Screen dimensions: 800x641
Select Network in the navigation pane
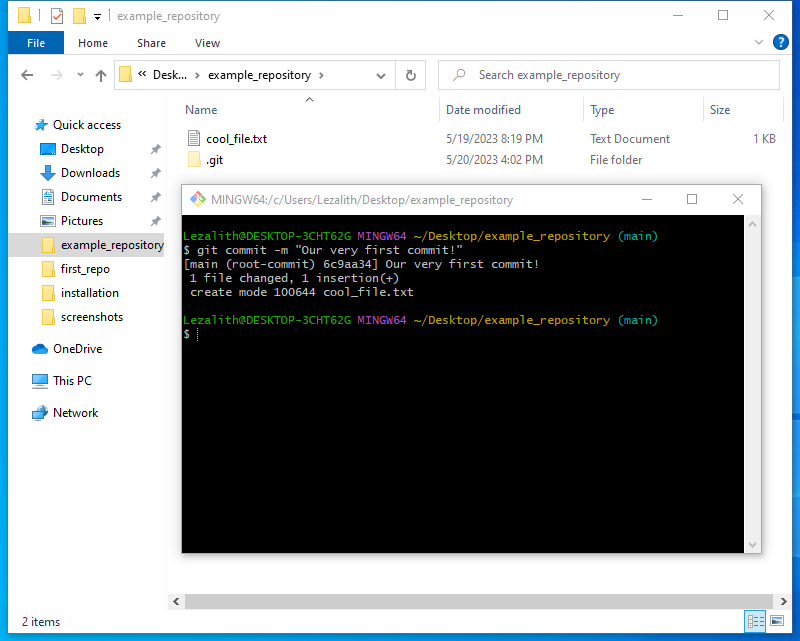(x=75, y=413)
